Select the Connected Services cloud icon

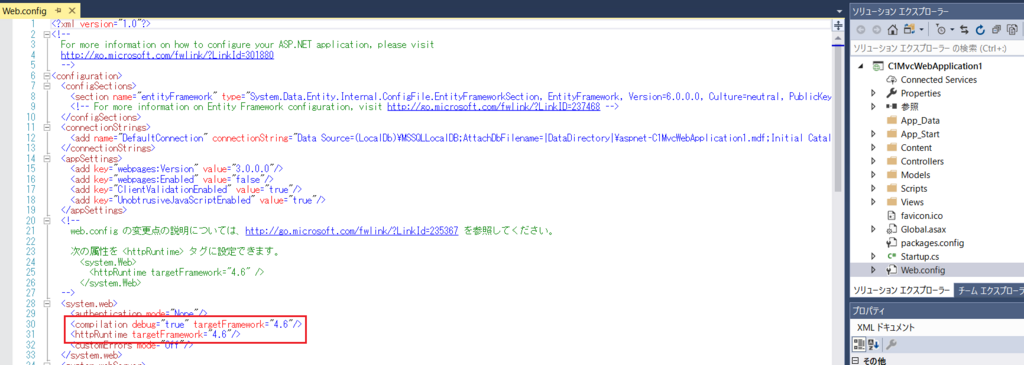pyautogui.click(x=891, y=80)
